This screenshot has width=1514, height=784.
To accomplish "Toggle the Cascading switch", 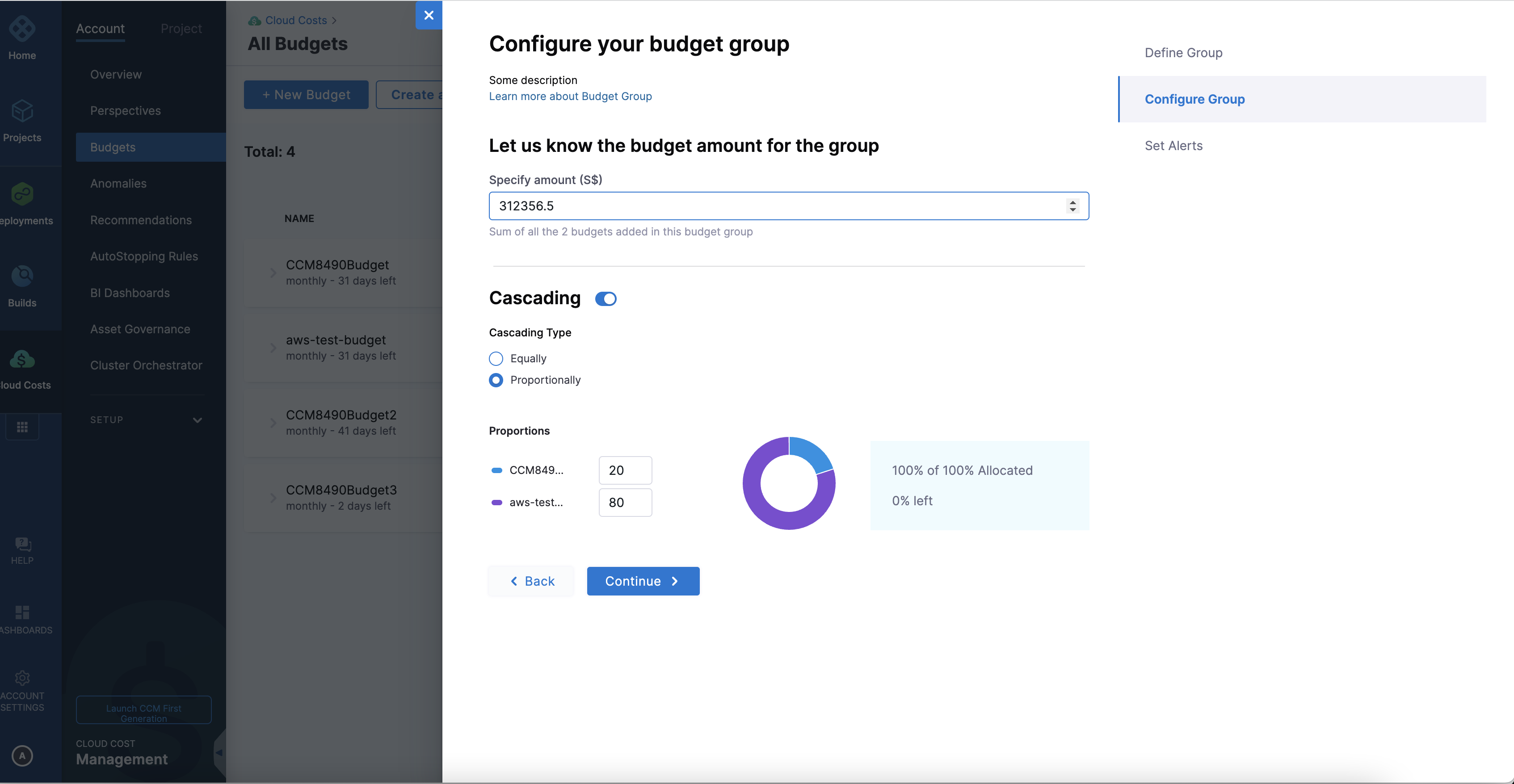I will click(606, 298).
